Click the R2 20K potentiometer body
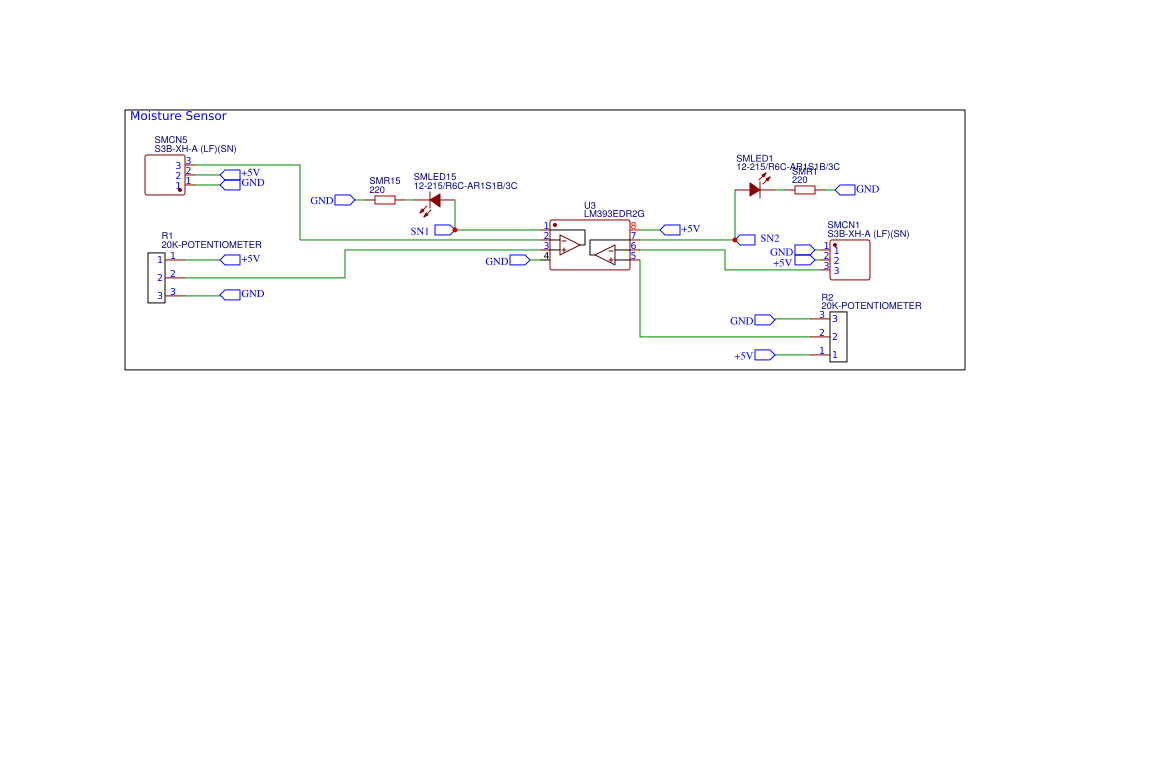The image size is (1169, 763). [839, 337]
